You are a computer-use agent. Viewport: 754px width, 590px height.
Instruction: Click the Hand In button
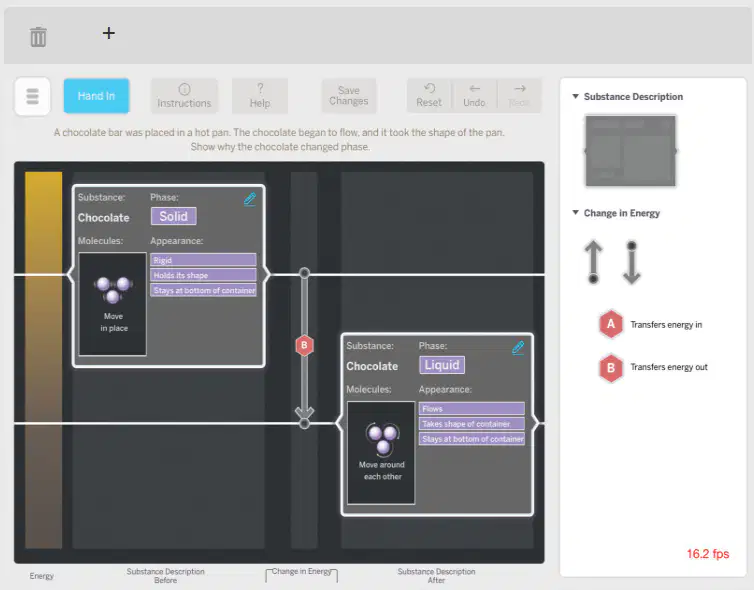(96, 96)
